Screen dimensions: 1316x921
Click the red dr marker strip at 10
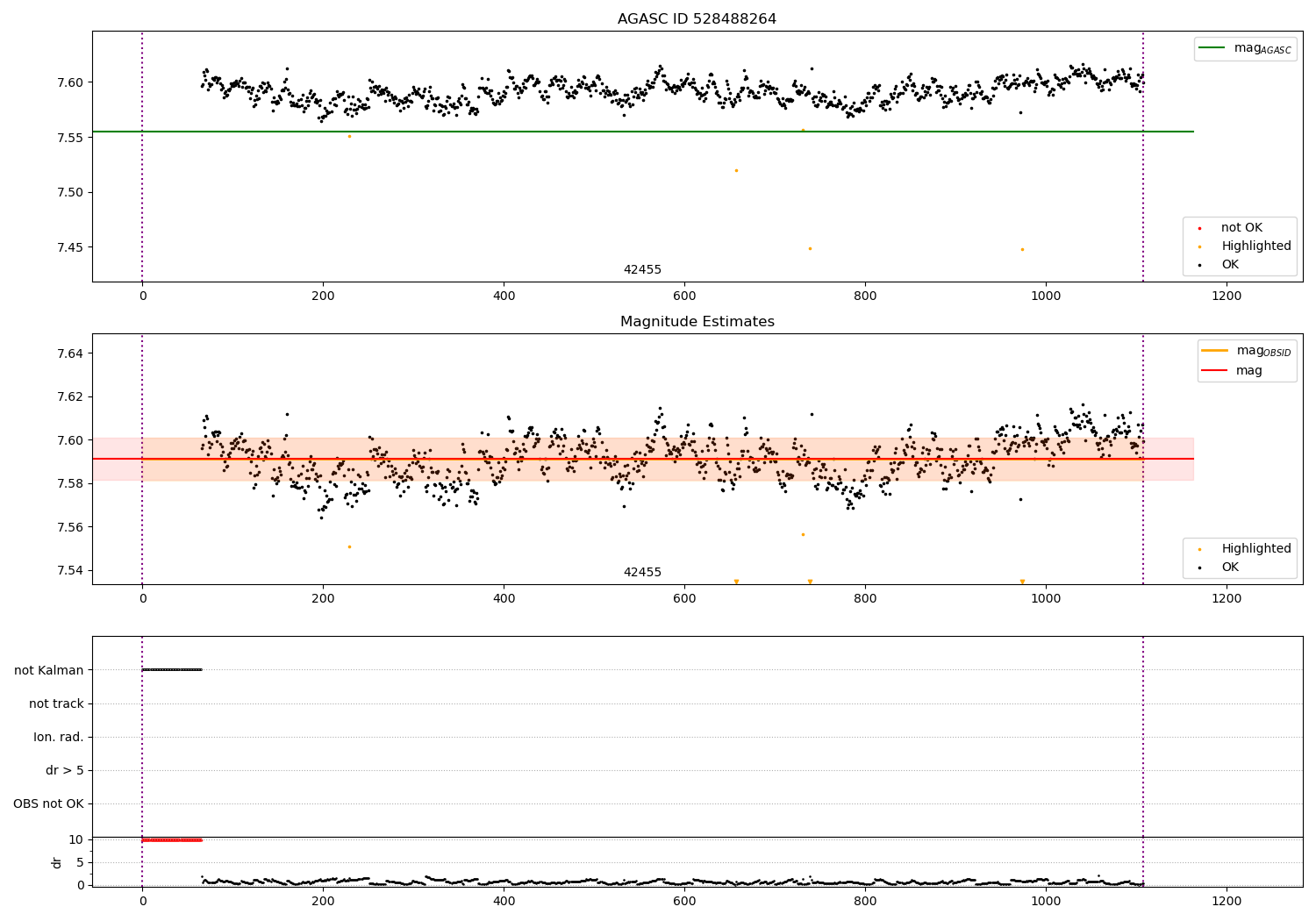(172, 840)
